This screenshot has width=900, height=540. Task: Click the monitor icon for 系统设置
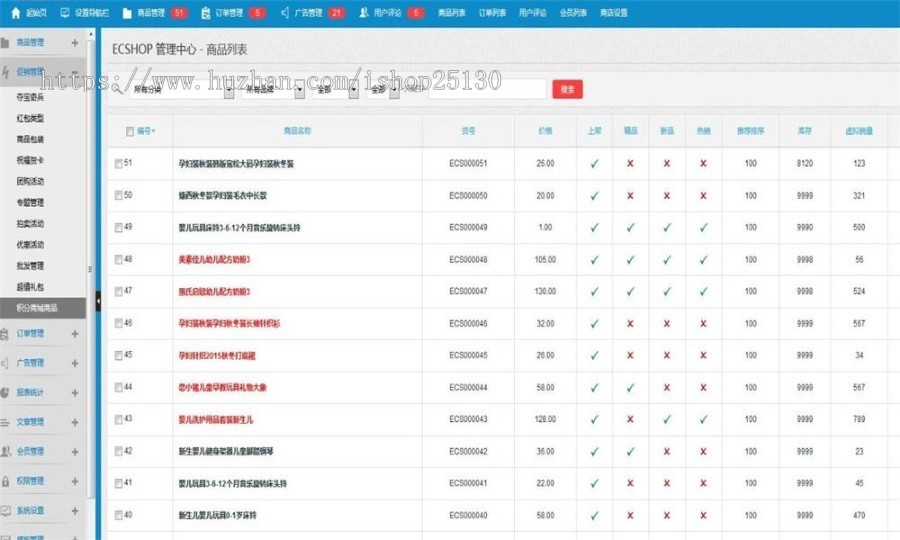coord(5,510)
